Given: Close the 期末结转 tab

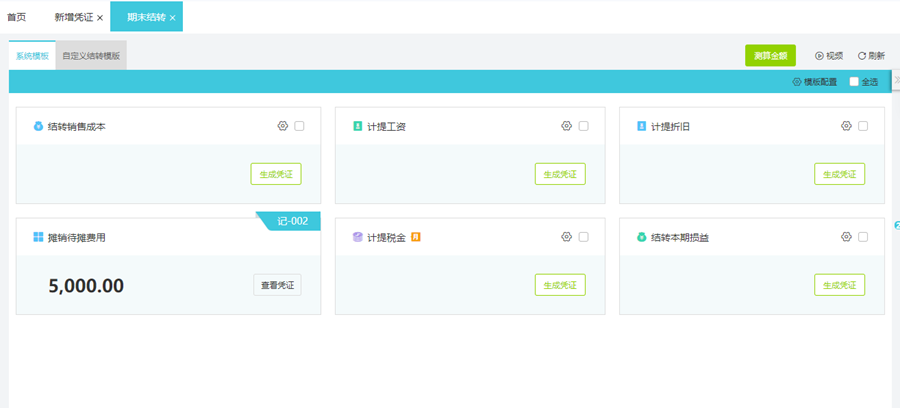Looking at the screenshot, I should click(173, 18).
